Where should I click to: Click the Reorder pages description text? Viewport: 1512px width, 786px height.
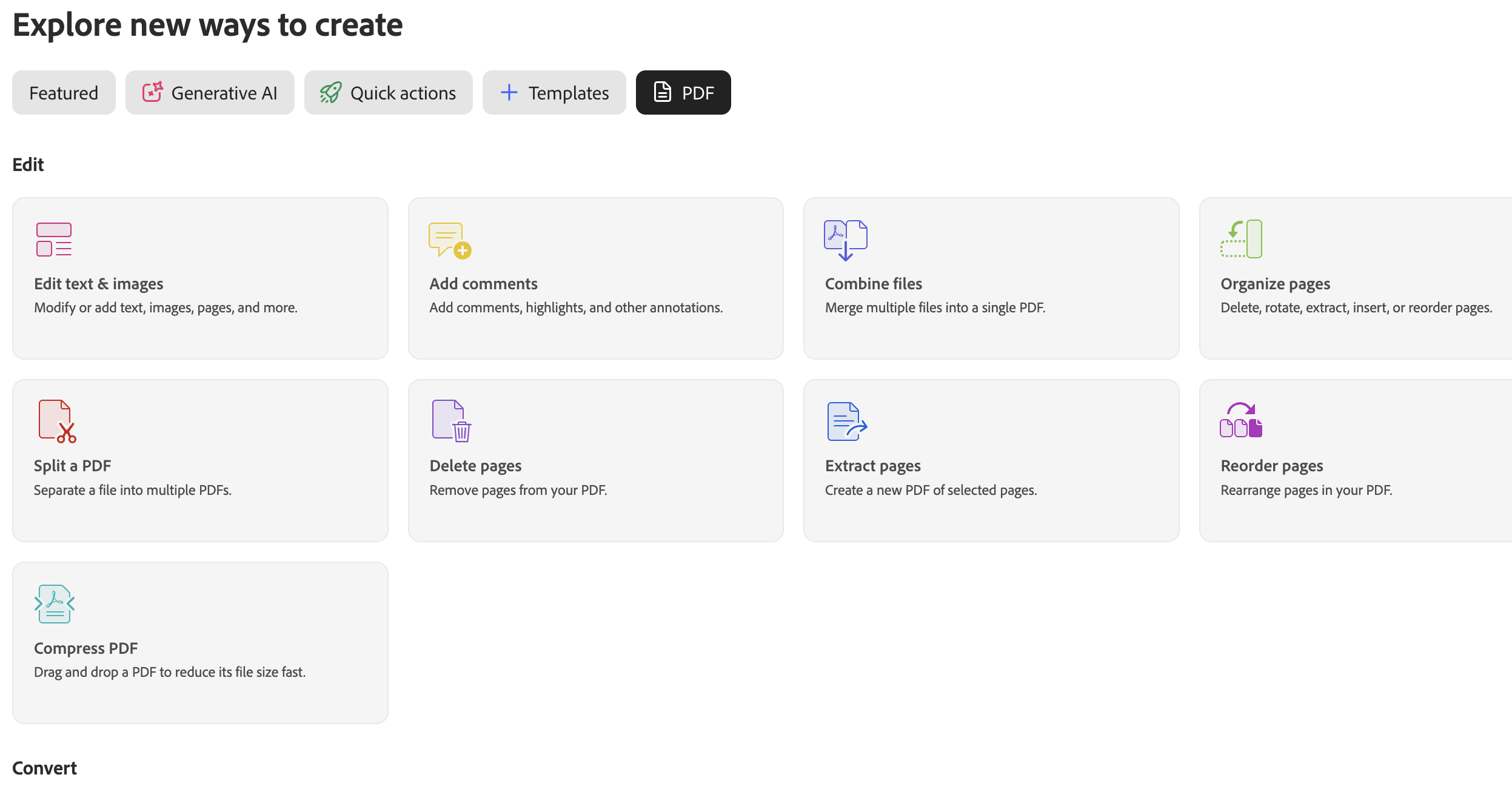(x=1306, y=490)
